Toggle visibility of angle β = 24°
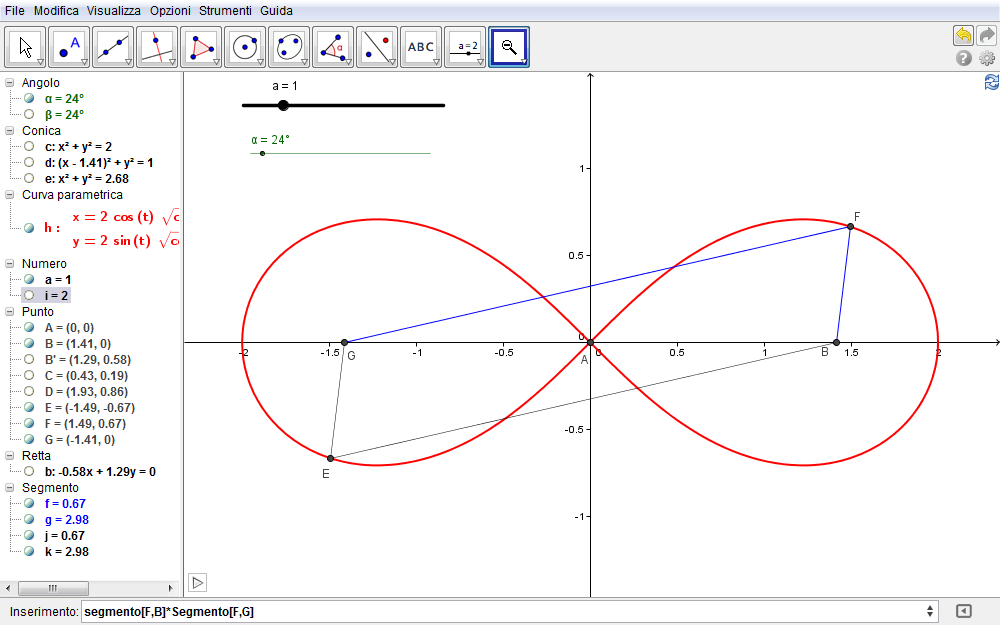The width and height of the screenshot is (1000, 625). coord(29,115)
